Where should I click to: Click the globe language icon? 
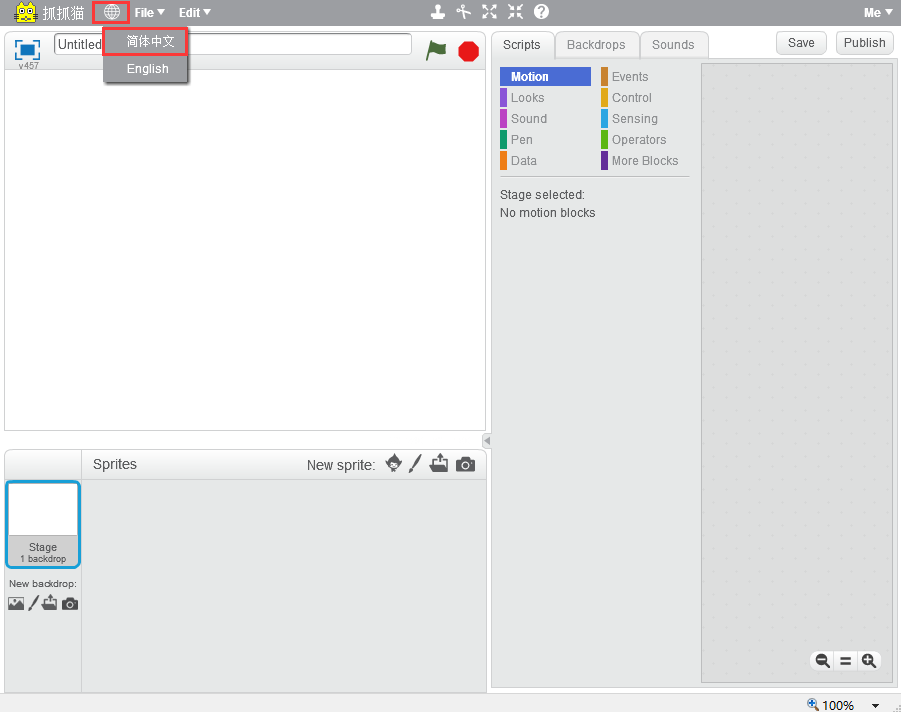coord(111,12)
